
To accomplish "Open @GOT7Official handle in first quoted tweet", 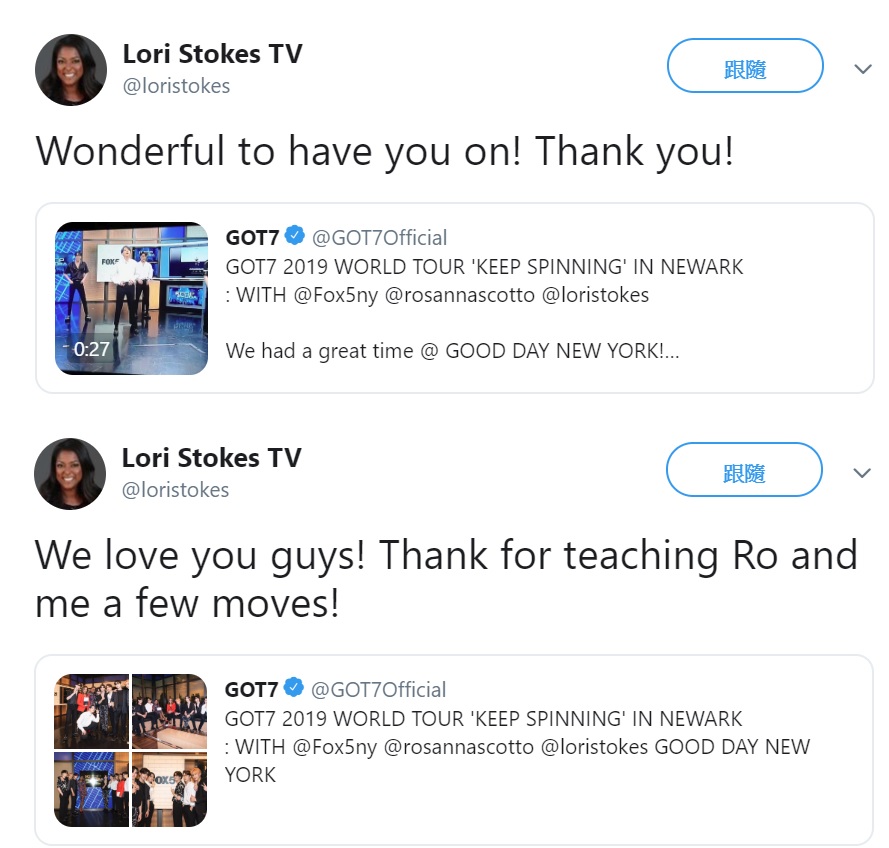I will pyautogui.click(x=379, y=238).
